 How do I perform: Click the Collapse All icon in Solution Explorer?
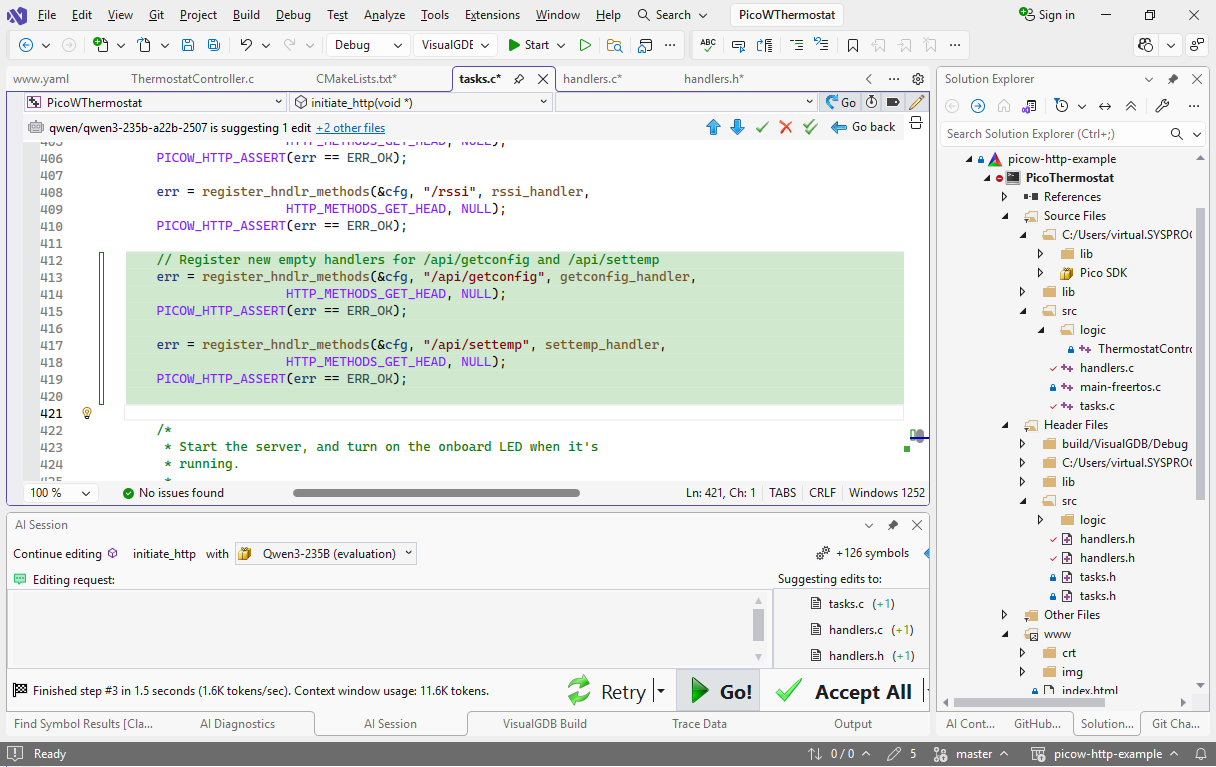(1130, 106)
